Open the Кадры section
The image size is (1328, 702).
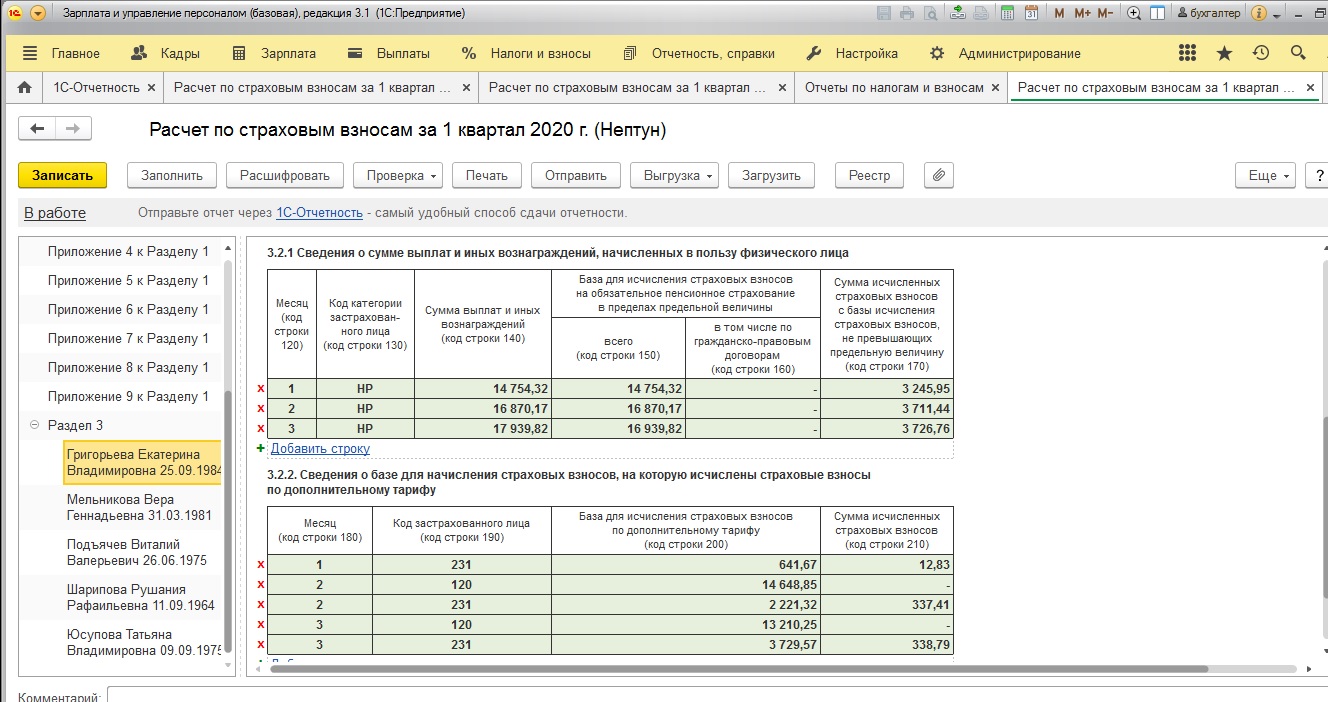(x=166, y=53)
